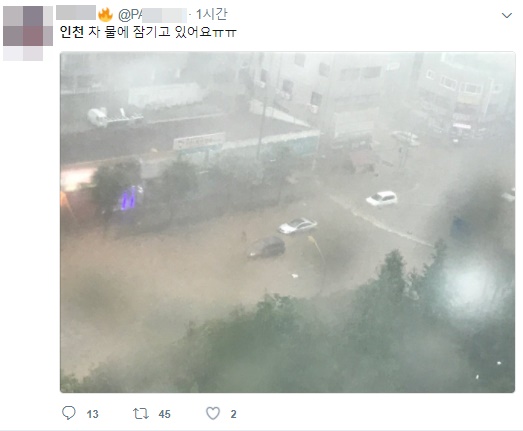The image size is (523, 431).
Task: Click the white hatchback car in the photo
Action: 382,198
